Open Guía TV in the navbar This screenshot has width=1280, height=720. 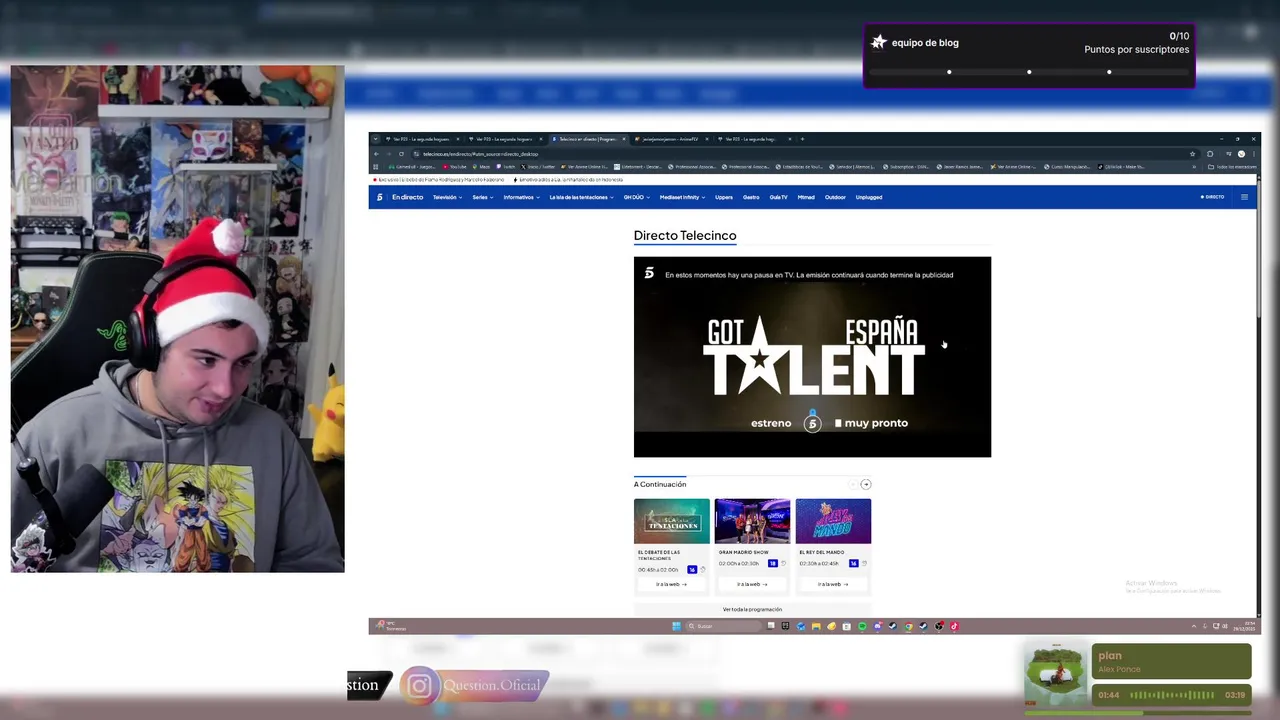pyautogui.click(x=779, y=197)
